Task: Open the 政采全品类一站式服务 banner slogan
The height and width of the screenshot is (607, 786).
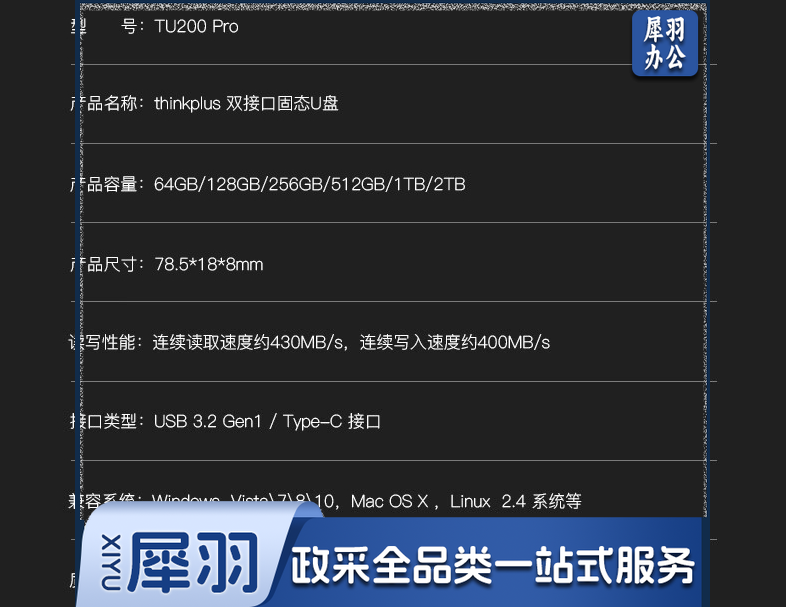Action: click(x=492, y=566)
